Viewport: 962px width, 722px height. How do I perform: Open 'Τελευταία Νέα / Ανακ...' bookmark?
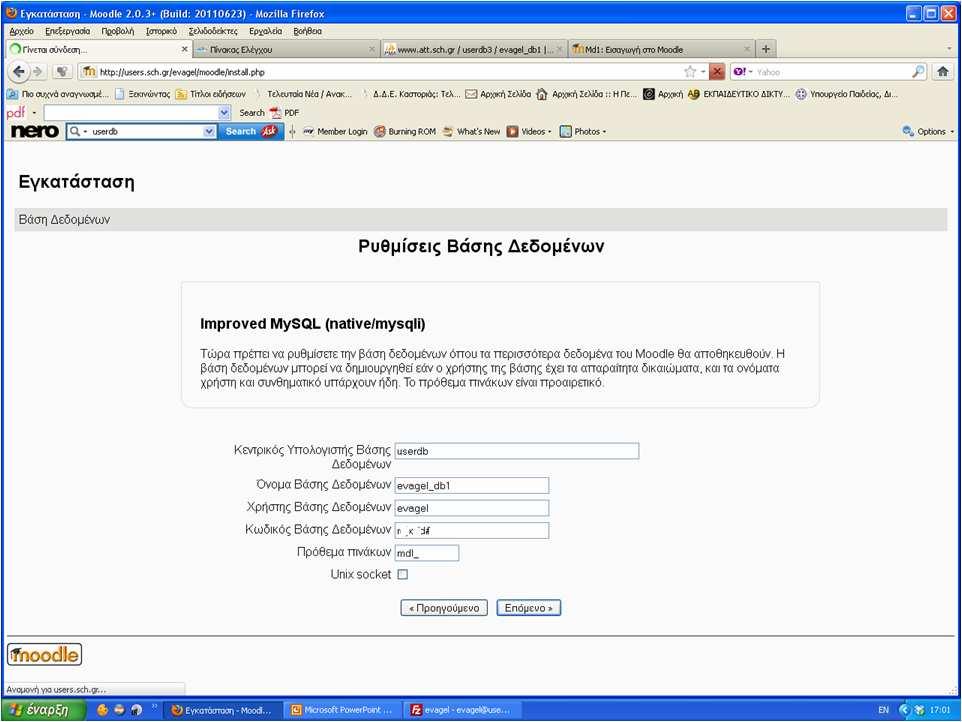coord(303,94)
